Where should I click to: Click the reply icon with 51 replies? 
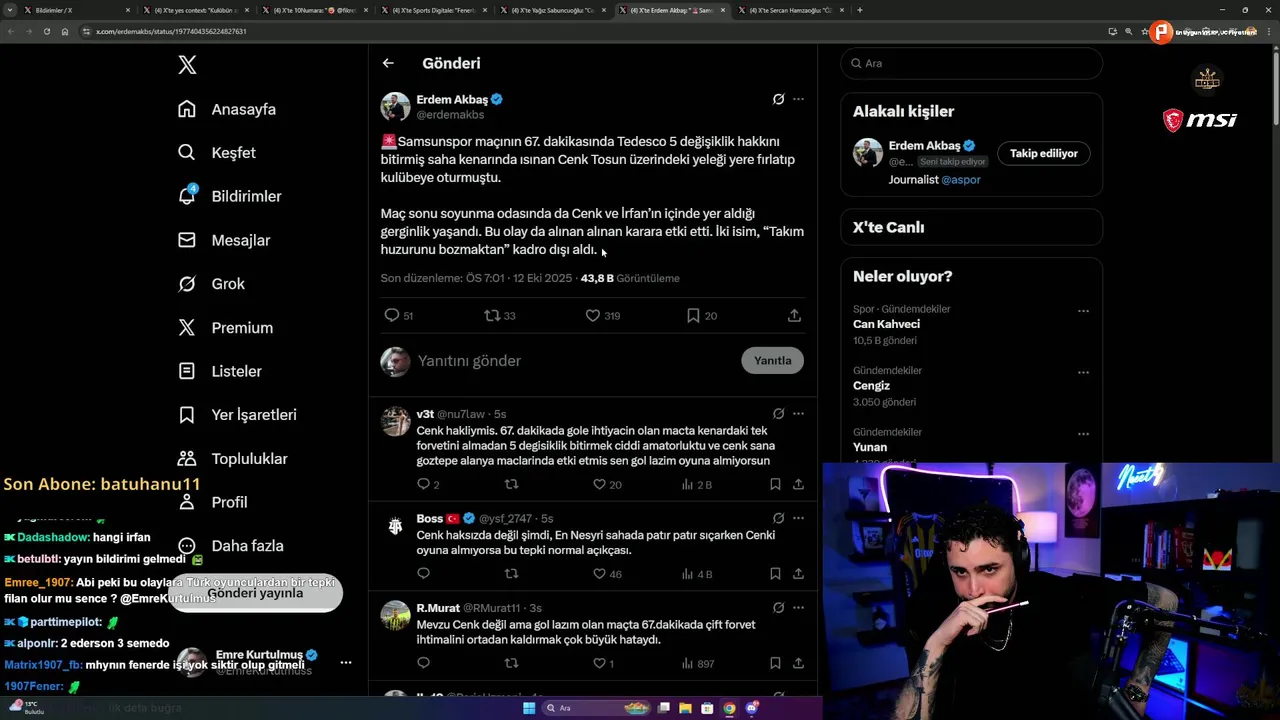(392, 315)
